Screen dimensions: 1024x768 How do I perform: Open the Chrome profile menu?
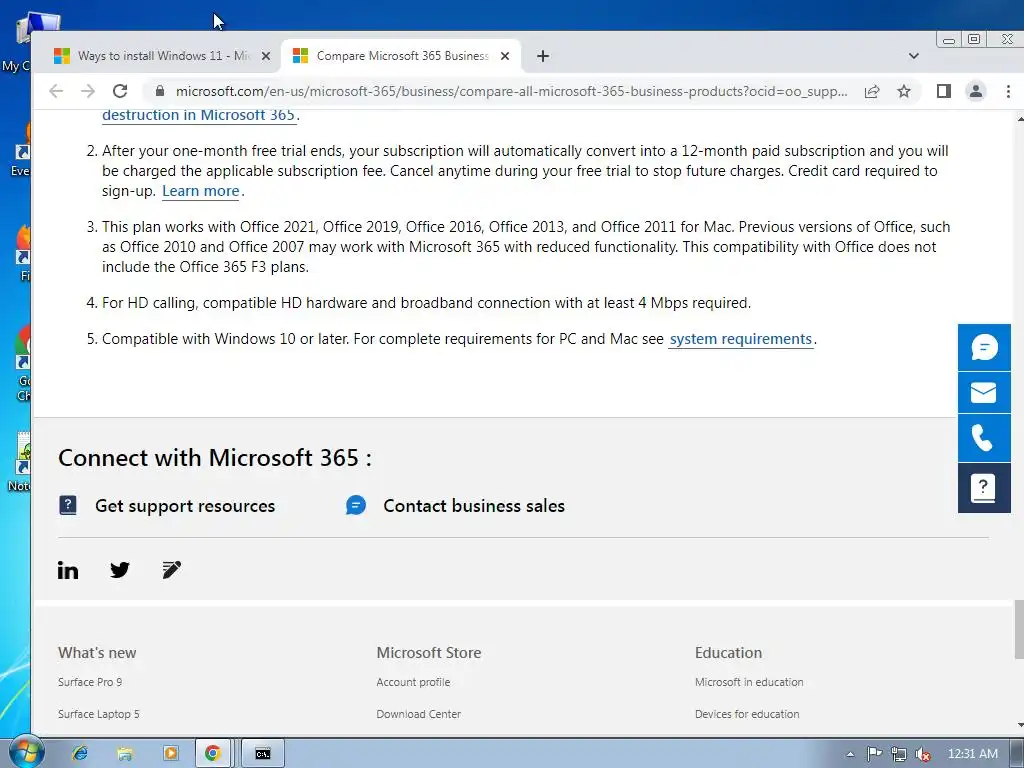976,91
